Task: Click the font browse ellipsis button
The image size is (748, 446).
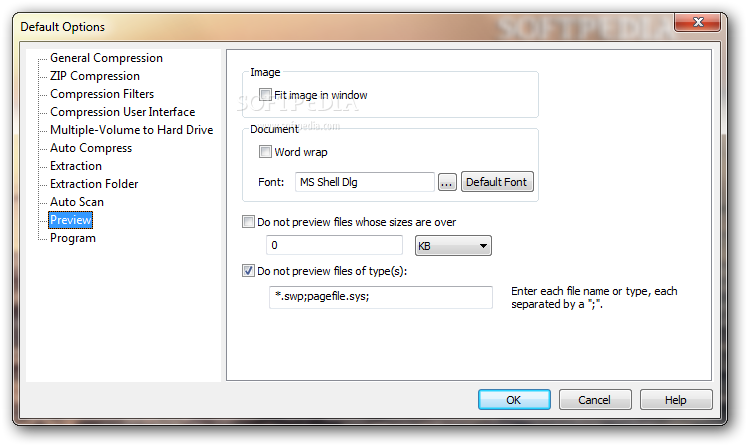Action: pos(447,182)
